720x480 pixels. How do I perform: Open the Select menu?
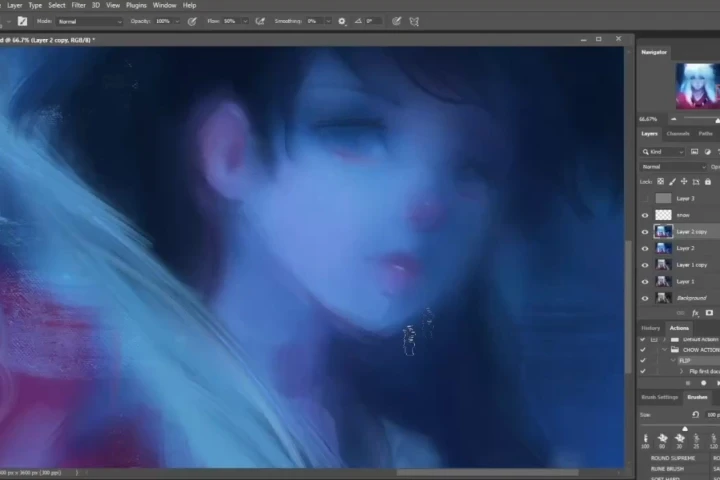(x=57, y=5)
